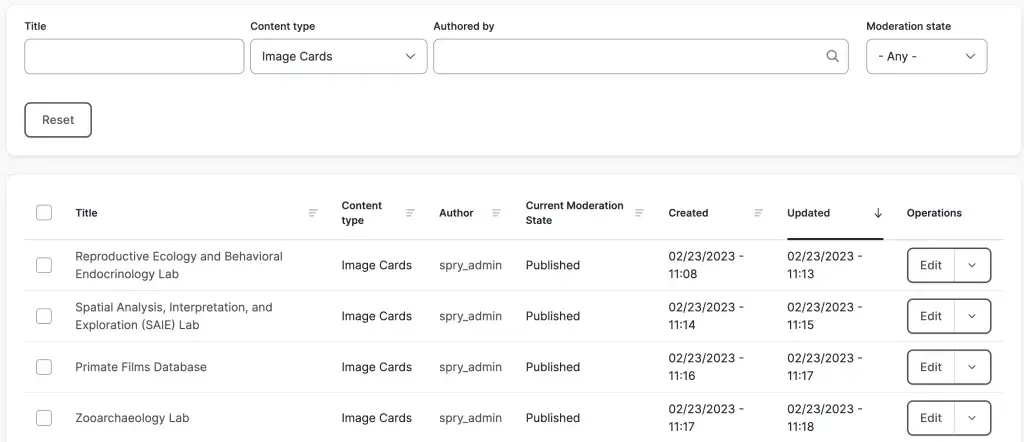The height and width of the screenshot is (442, 1024).
Task: Expand operations arrow for Spatial Analysis Lab
Action: pyautogui.click(x=971, y=316)
